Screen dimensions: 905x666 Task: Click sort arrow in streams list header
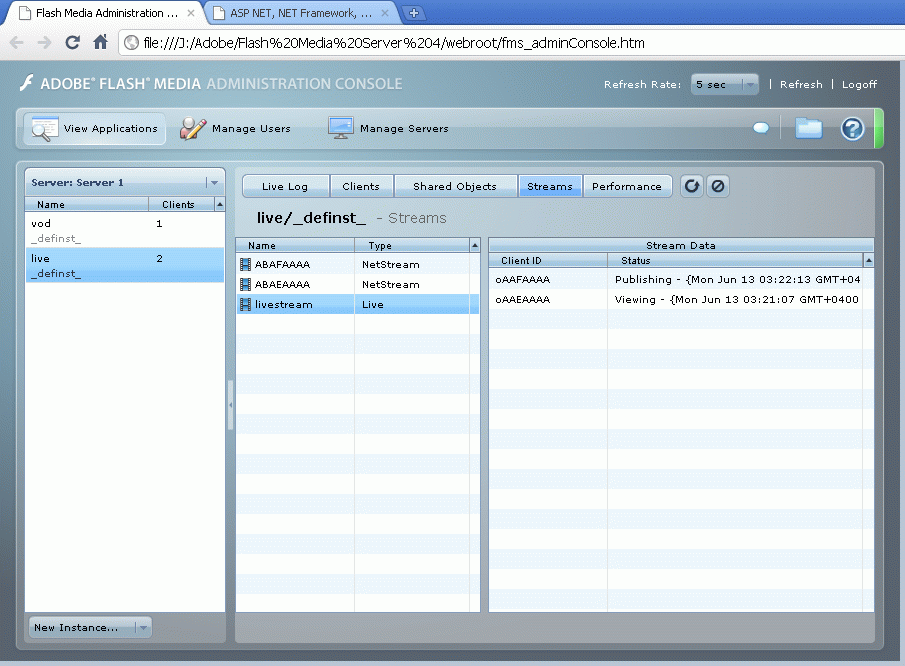[474, 245]
